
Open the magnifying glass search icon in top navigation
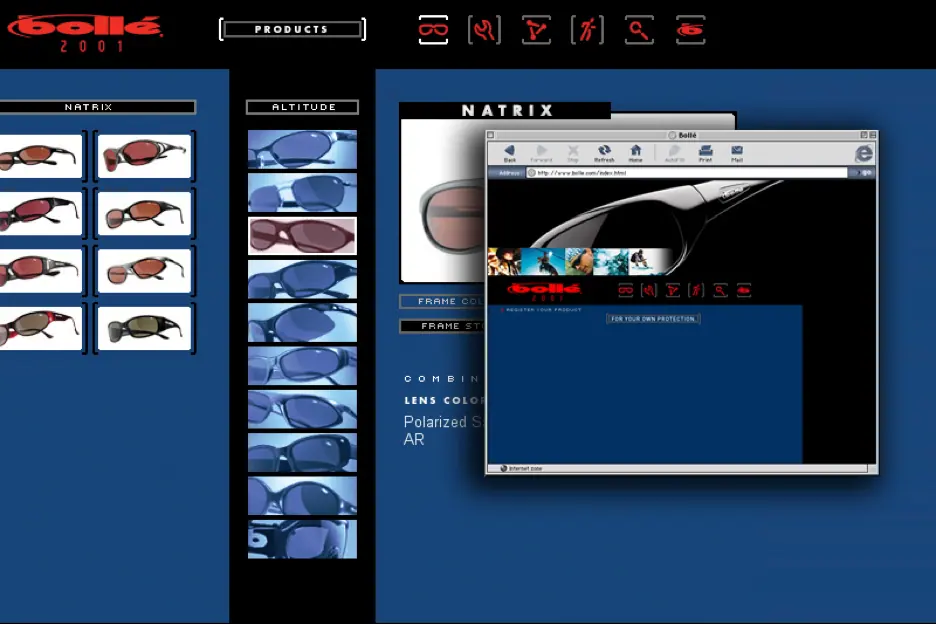click(639, 29)
